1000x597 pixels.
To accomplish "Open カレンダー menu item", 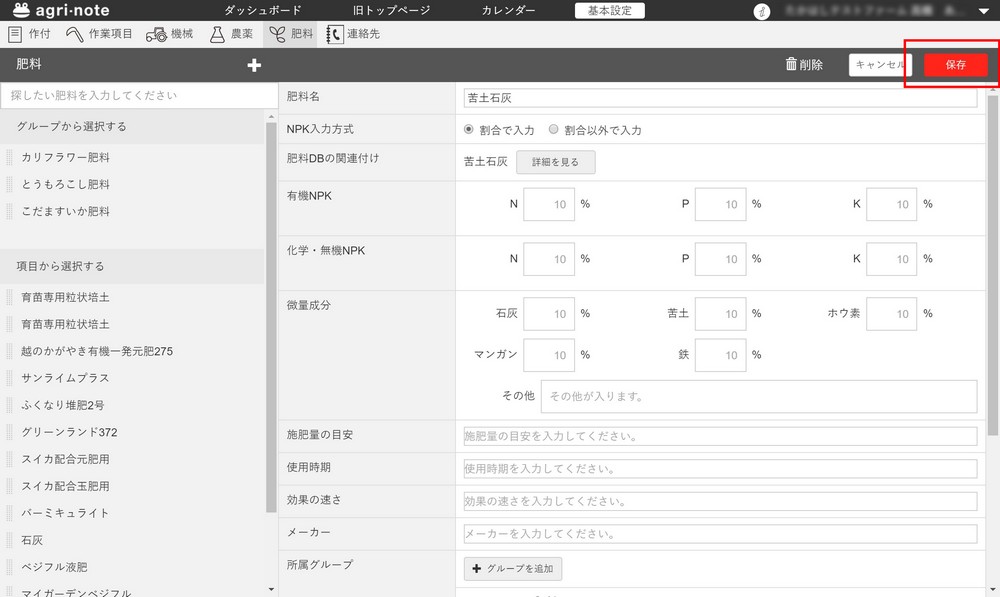I will click(508, 11).
